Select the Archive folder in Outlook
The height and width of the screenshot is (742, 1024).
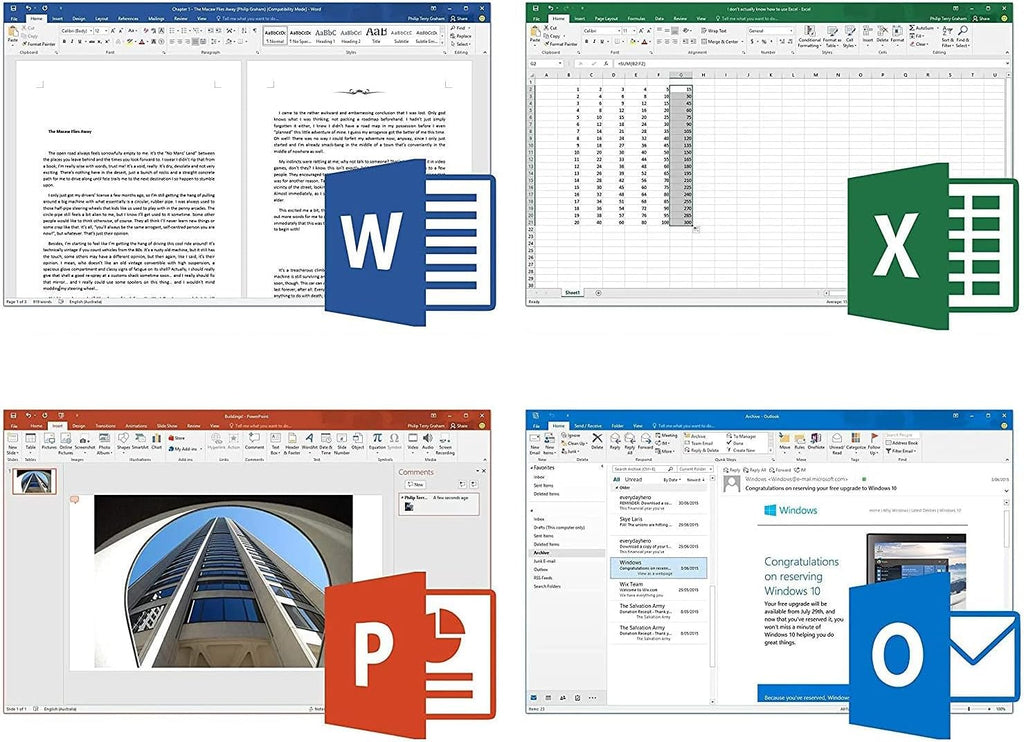coord(541,553)
